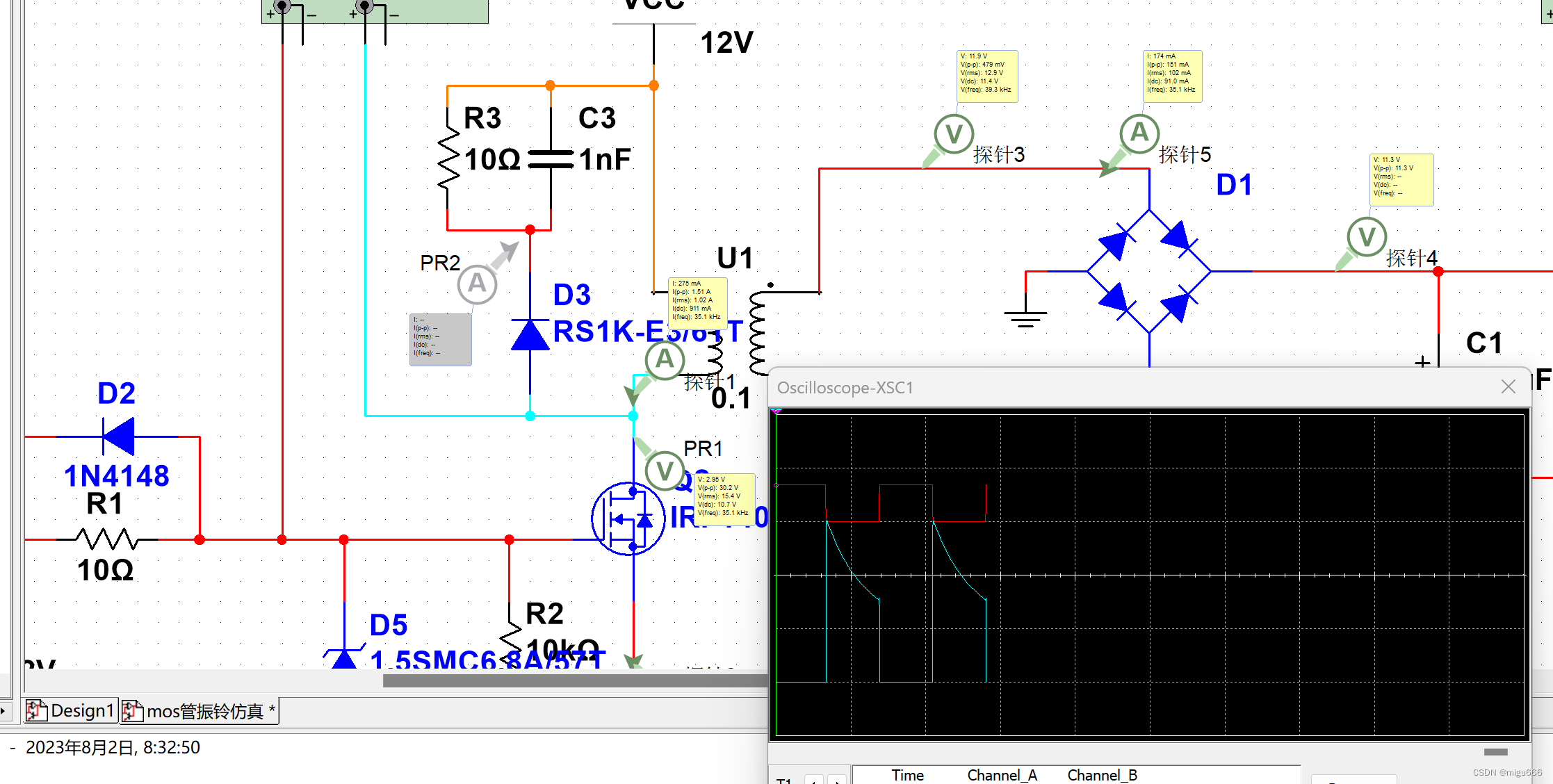Click the ground symbol near the bridge
This screenshot has width=1553, height=784.
tap(1025, 317)
